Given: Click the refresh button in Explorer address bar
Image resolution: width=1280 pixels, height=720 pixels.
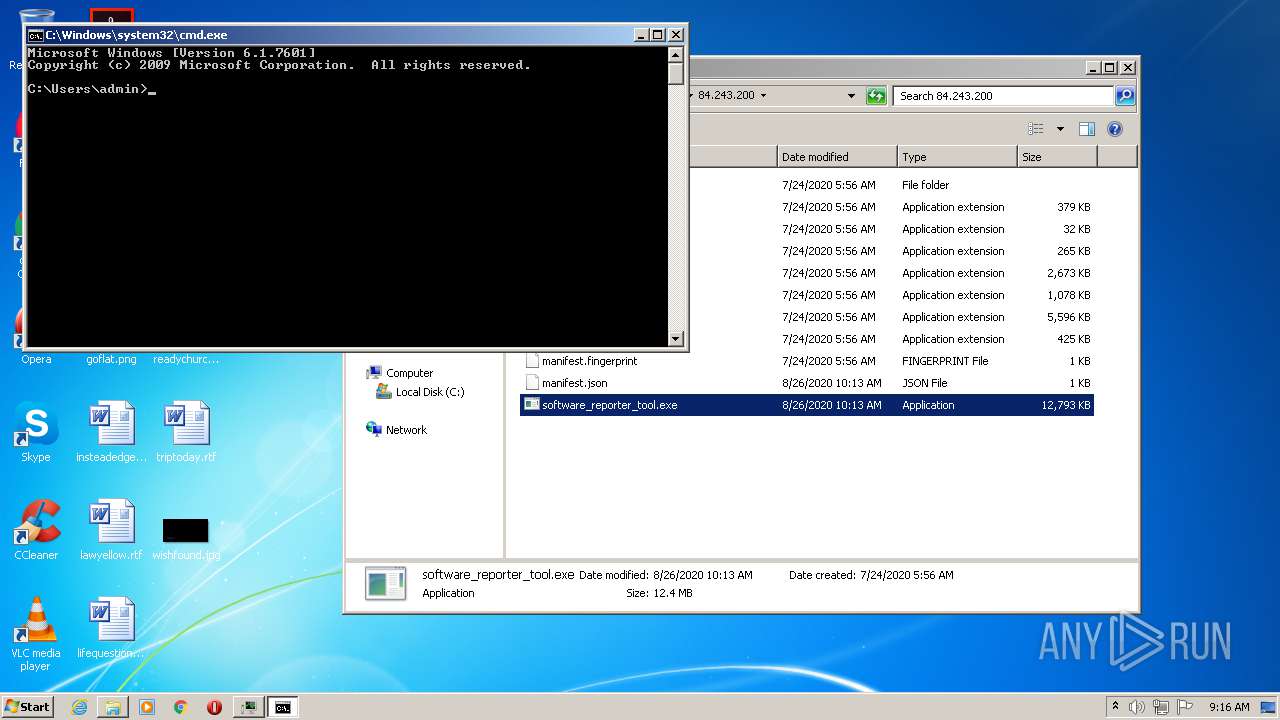Looking at the screenshot, I should [876, 96].
